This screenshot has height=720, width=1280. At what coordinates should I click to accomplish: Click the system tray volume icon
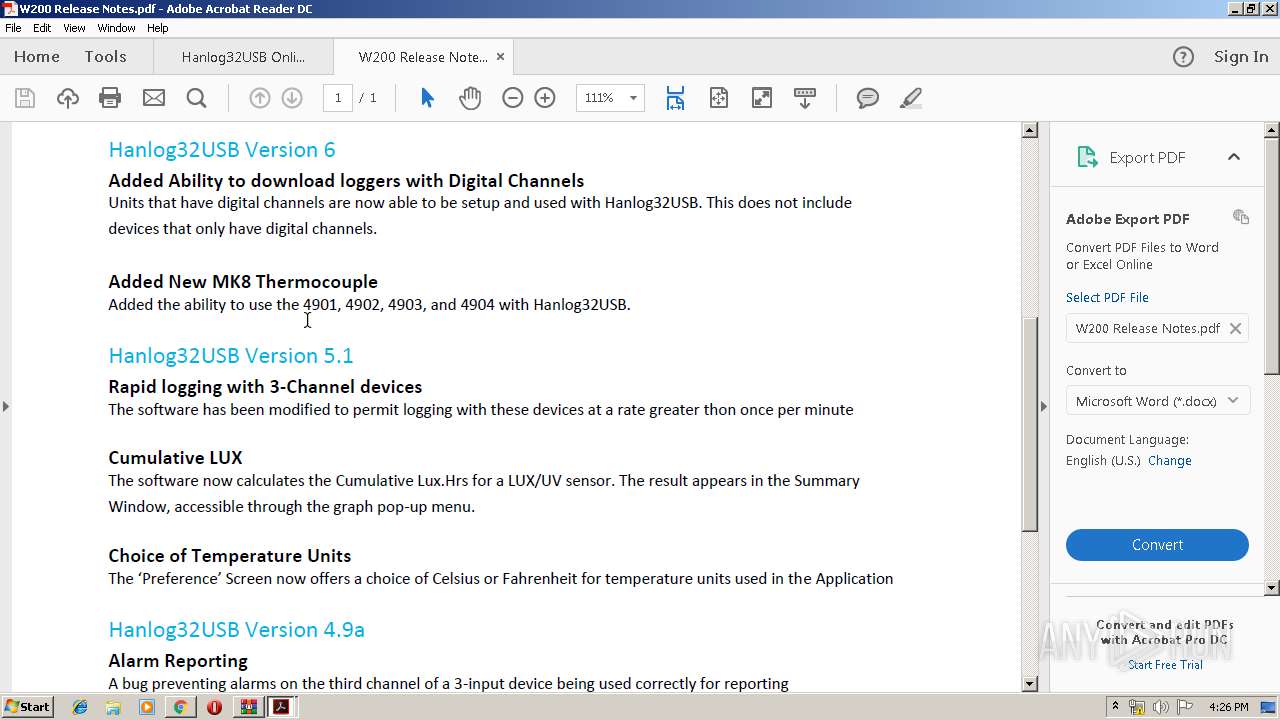[x=1161, y=707]
